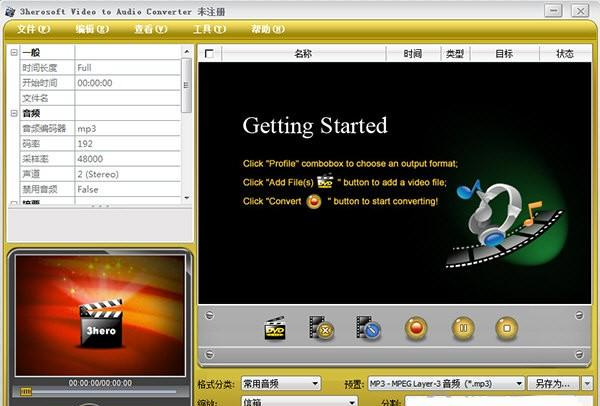Pause conversion with the Pause button
Viewport: 600px width, 406px height.
pos(463,328)
